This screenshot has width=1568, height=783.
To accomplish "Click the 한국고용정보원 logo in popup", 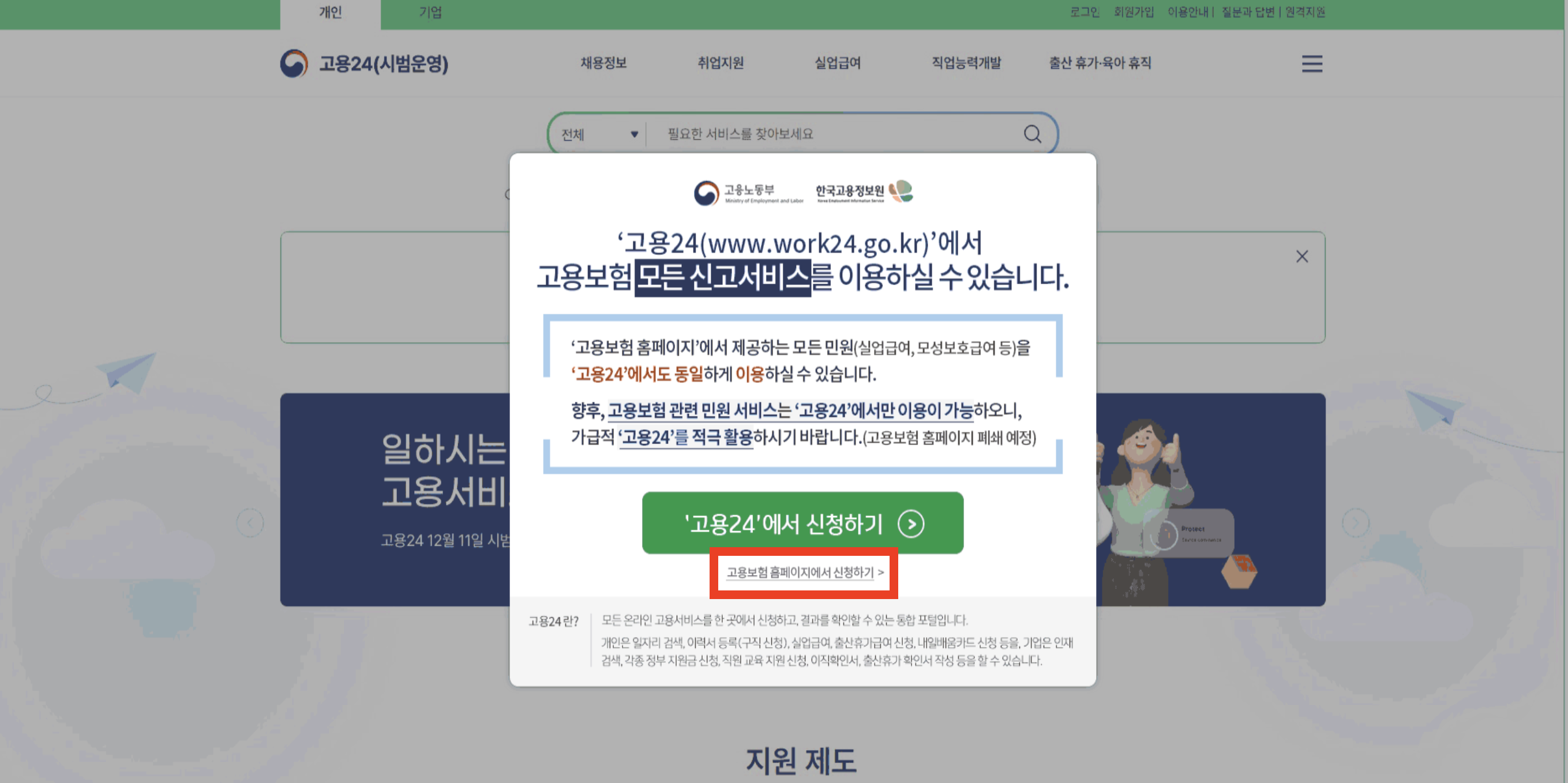I will (864, 192).
